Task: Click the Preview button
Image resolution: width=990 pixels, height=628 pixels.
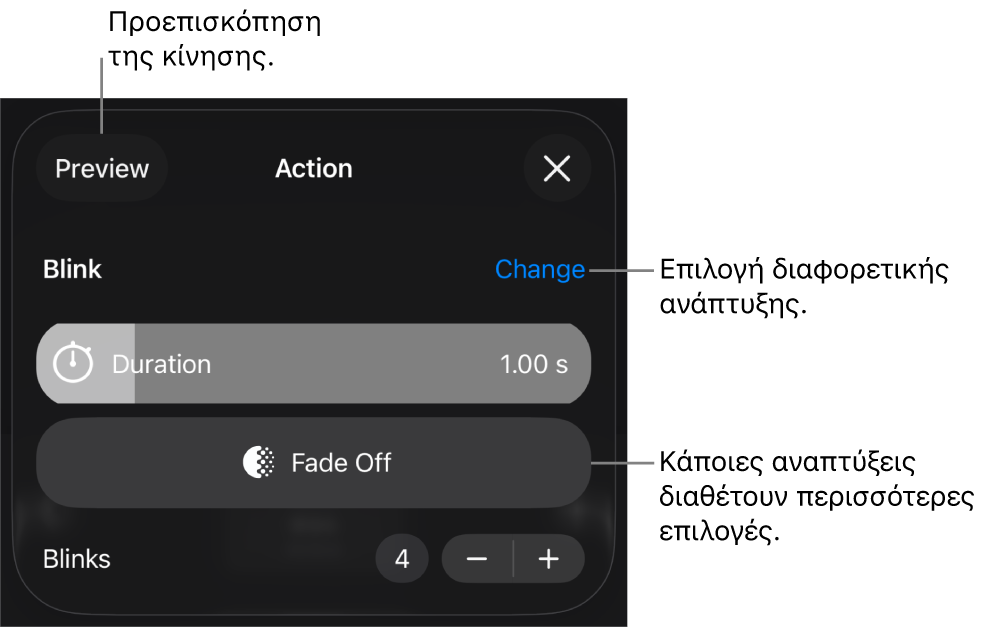Action: (x=102, y=169)
